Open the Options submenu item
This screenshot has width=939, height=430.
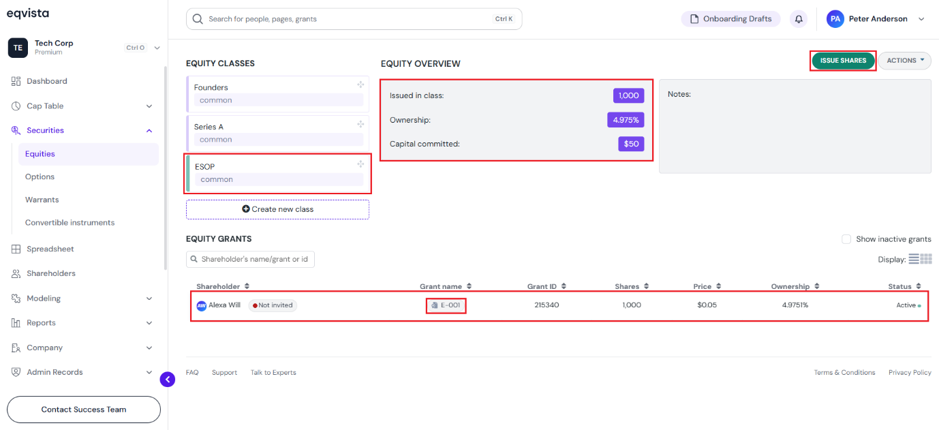pos(40,177)
